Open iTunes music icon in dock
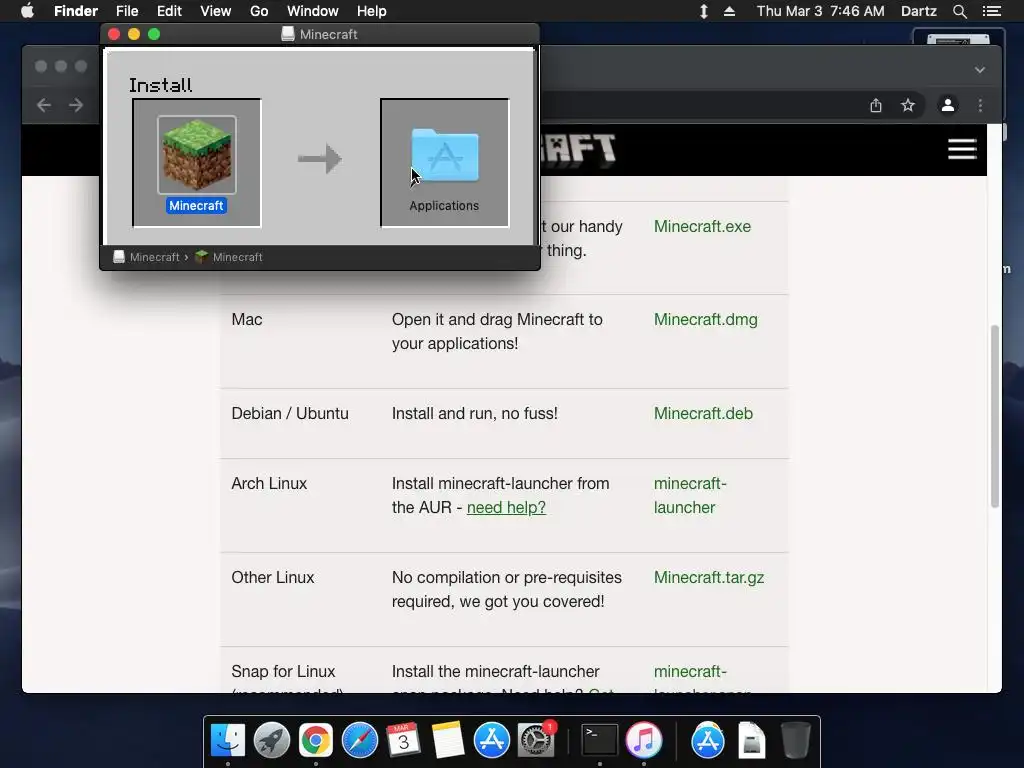Viewport: 1024px width, 768px height. 644,740
